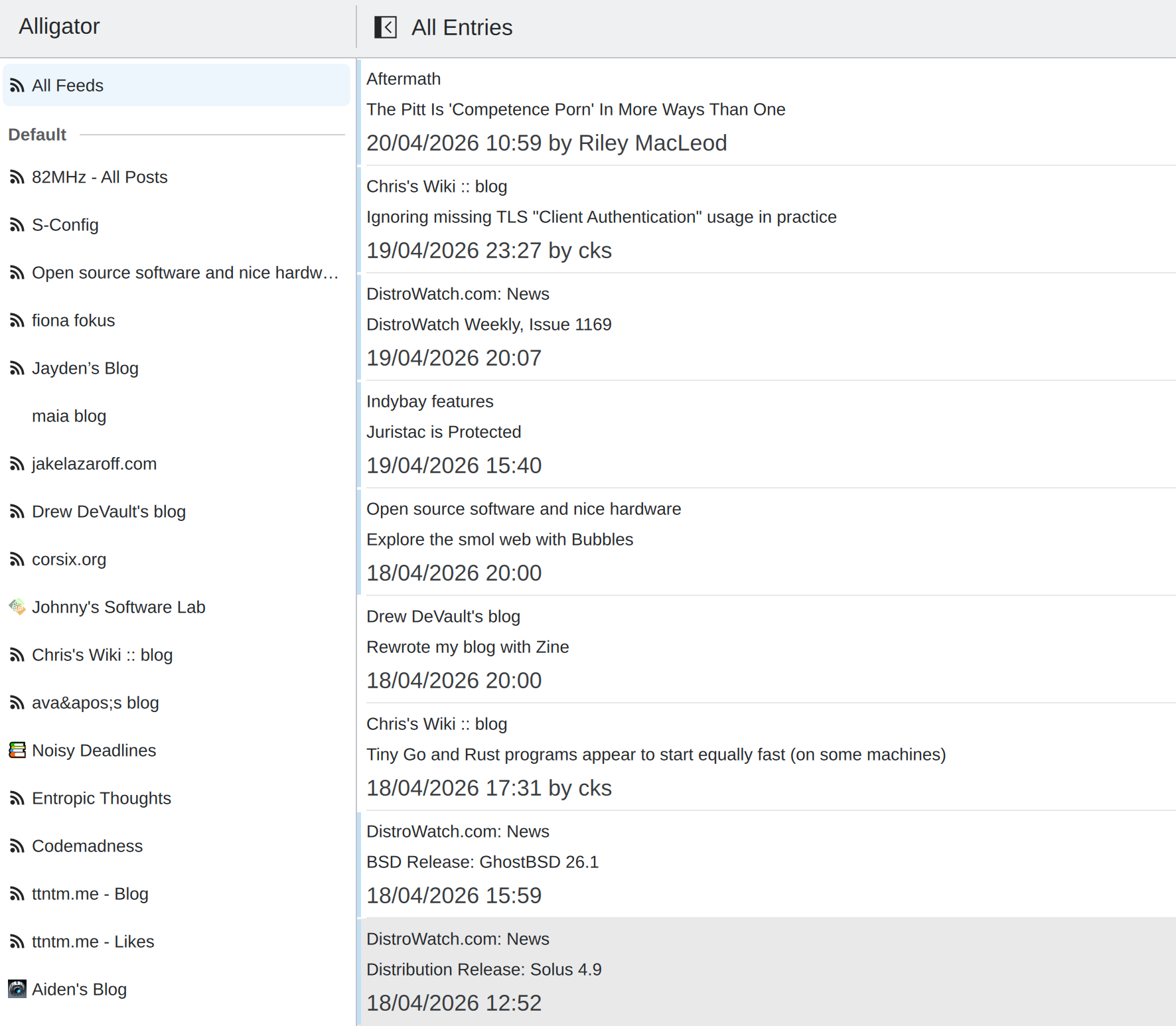
Task: Open Distribution Release: Solus 4.9 entry
Action: (767, 972)
